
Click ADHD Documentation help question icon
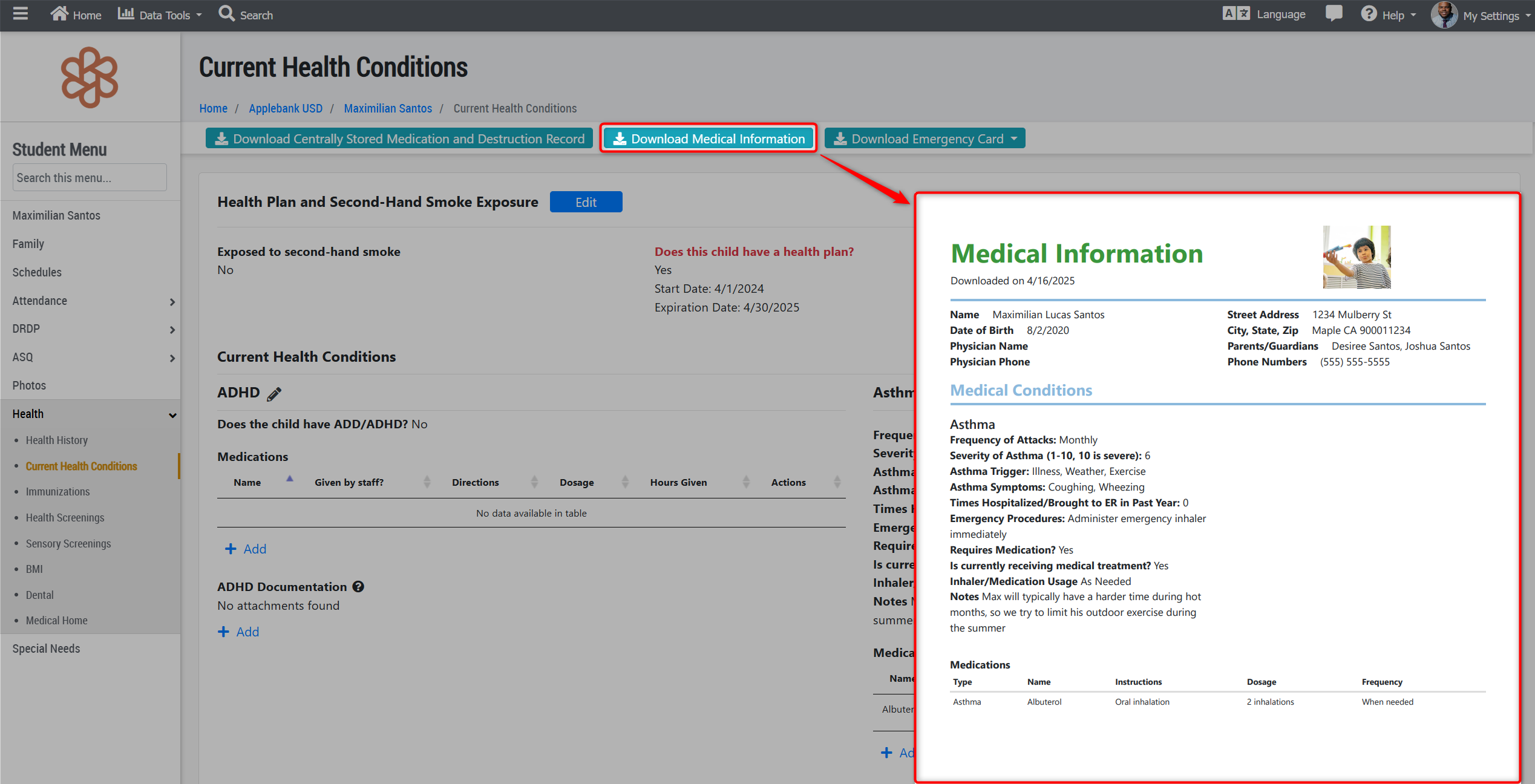pyautogui.click(x=358, y=587)
